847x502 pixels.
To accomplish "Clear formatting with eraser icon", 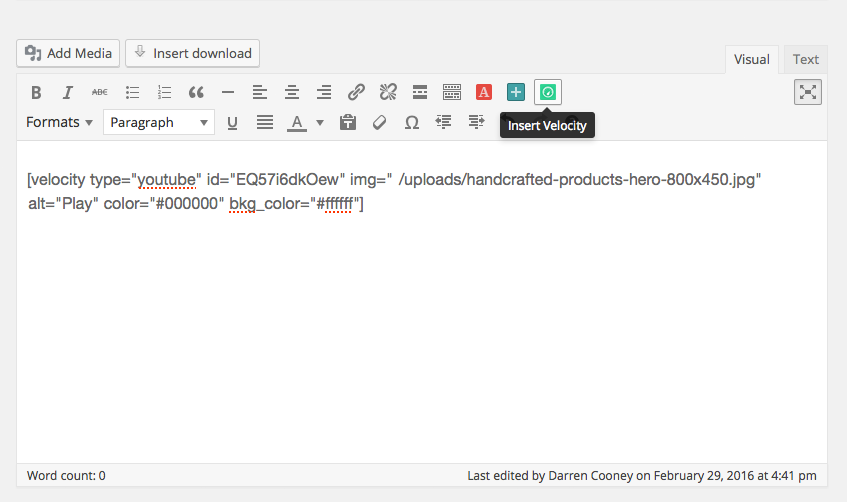I will (380, 123).
